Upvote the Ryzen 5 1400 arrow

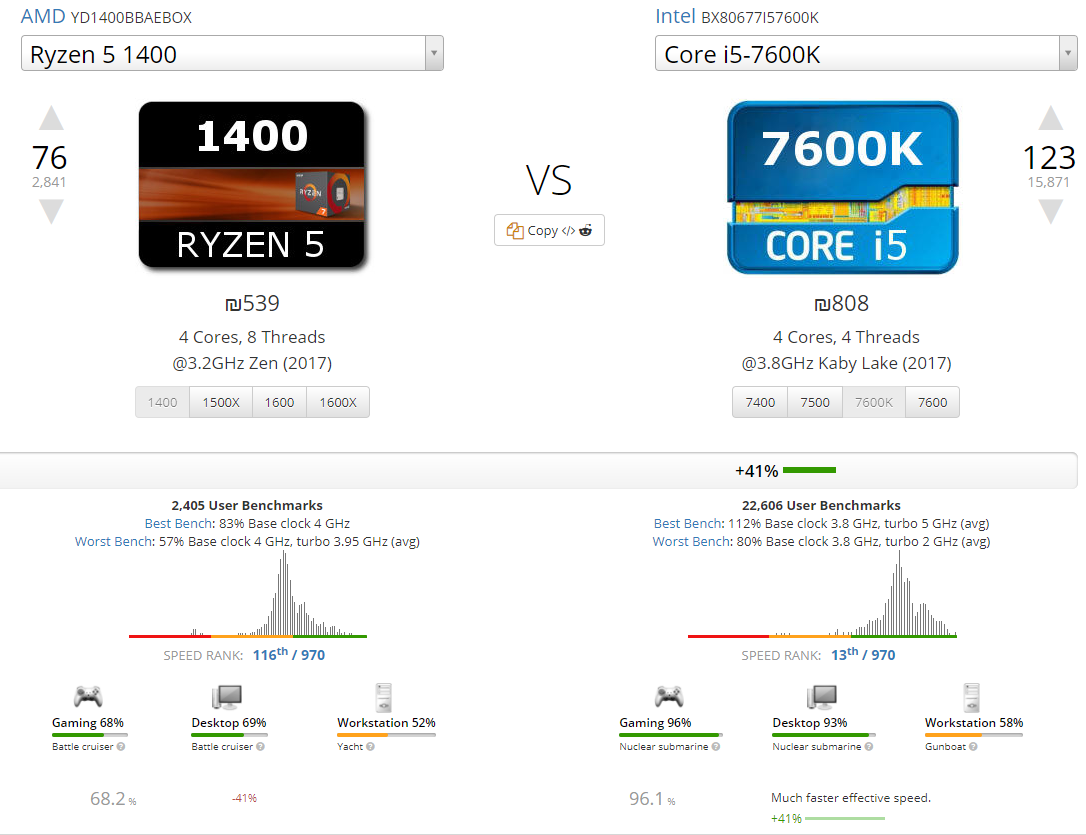point(51,118)
